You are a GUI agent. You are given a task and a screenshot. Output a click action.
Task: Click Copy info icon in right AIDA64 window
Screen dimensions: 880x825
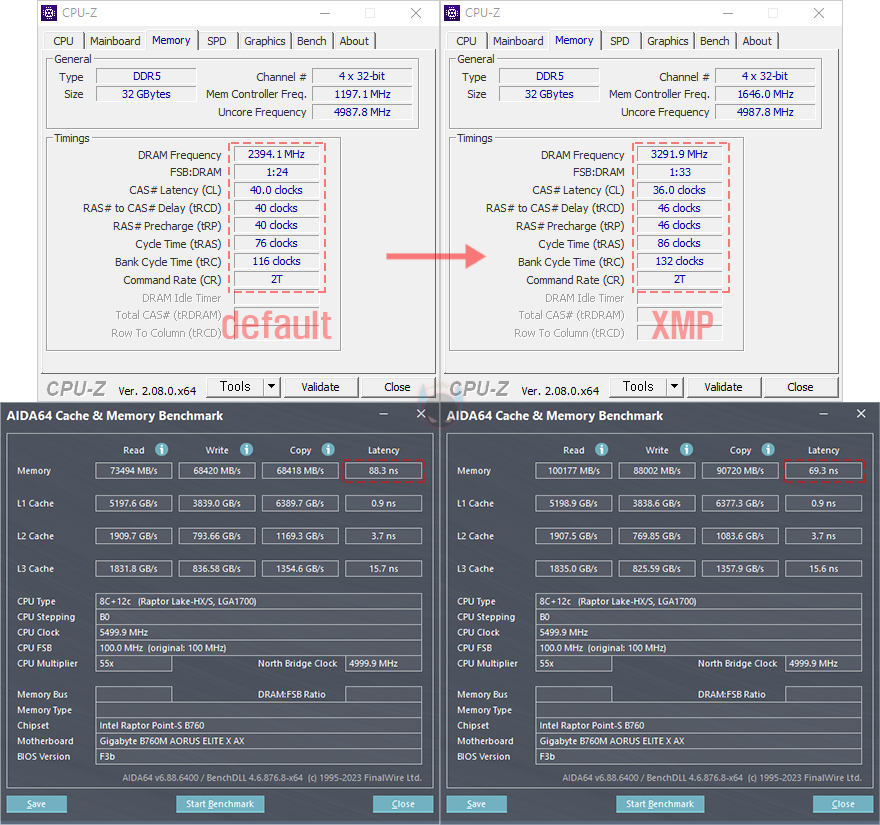click(x=768, y=450)
